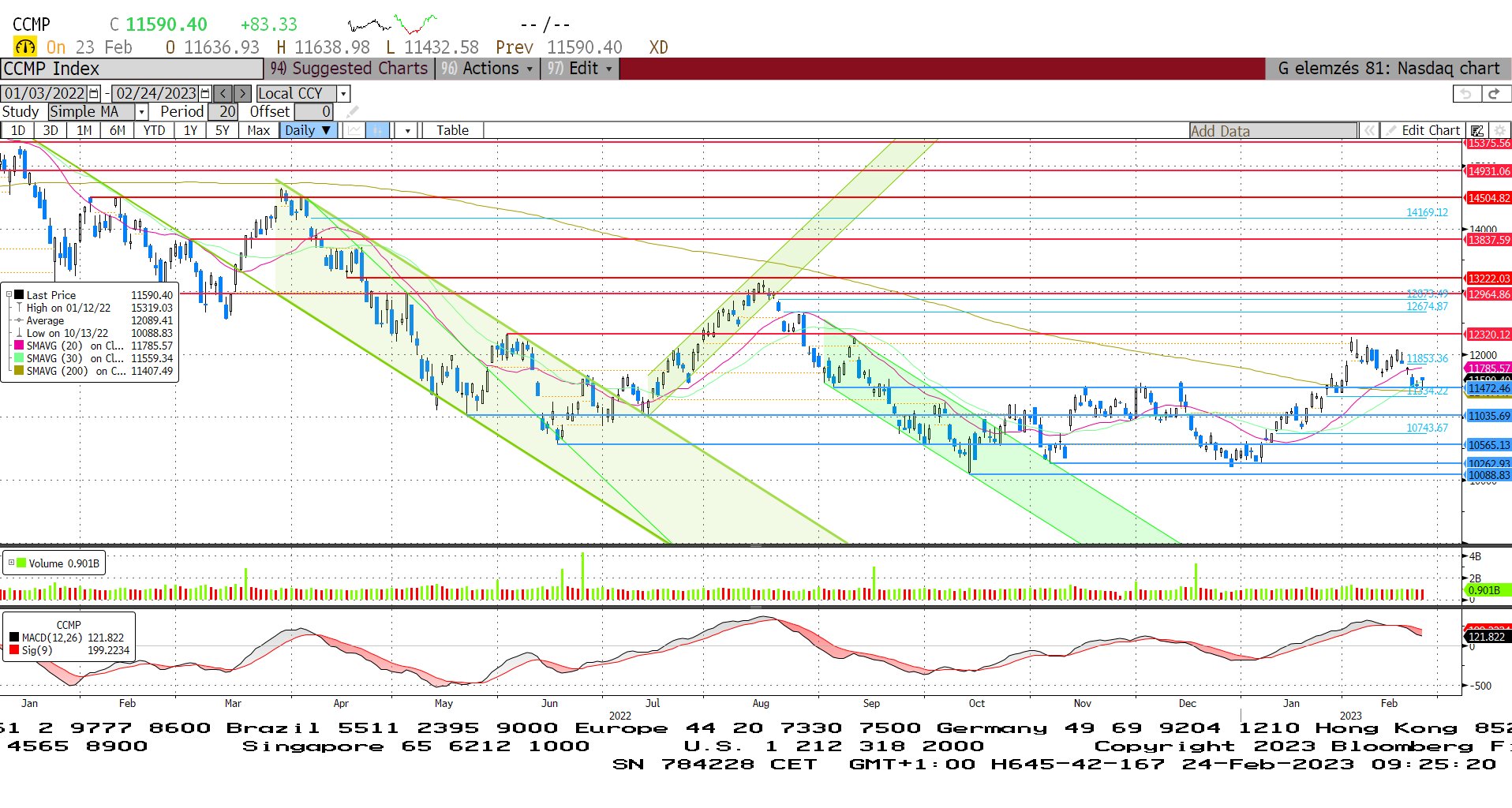Click the 14931.06 price level label
Screen dimensions: 1512x808
pyautogui.click(x=1488, y=171)
